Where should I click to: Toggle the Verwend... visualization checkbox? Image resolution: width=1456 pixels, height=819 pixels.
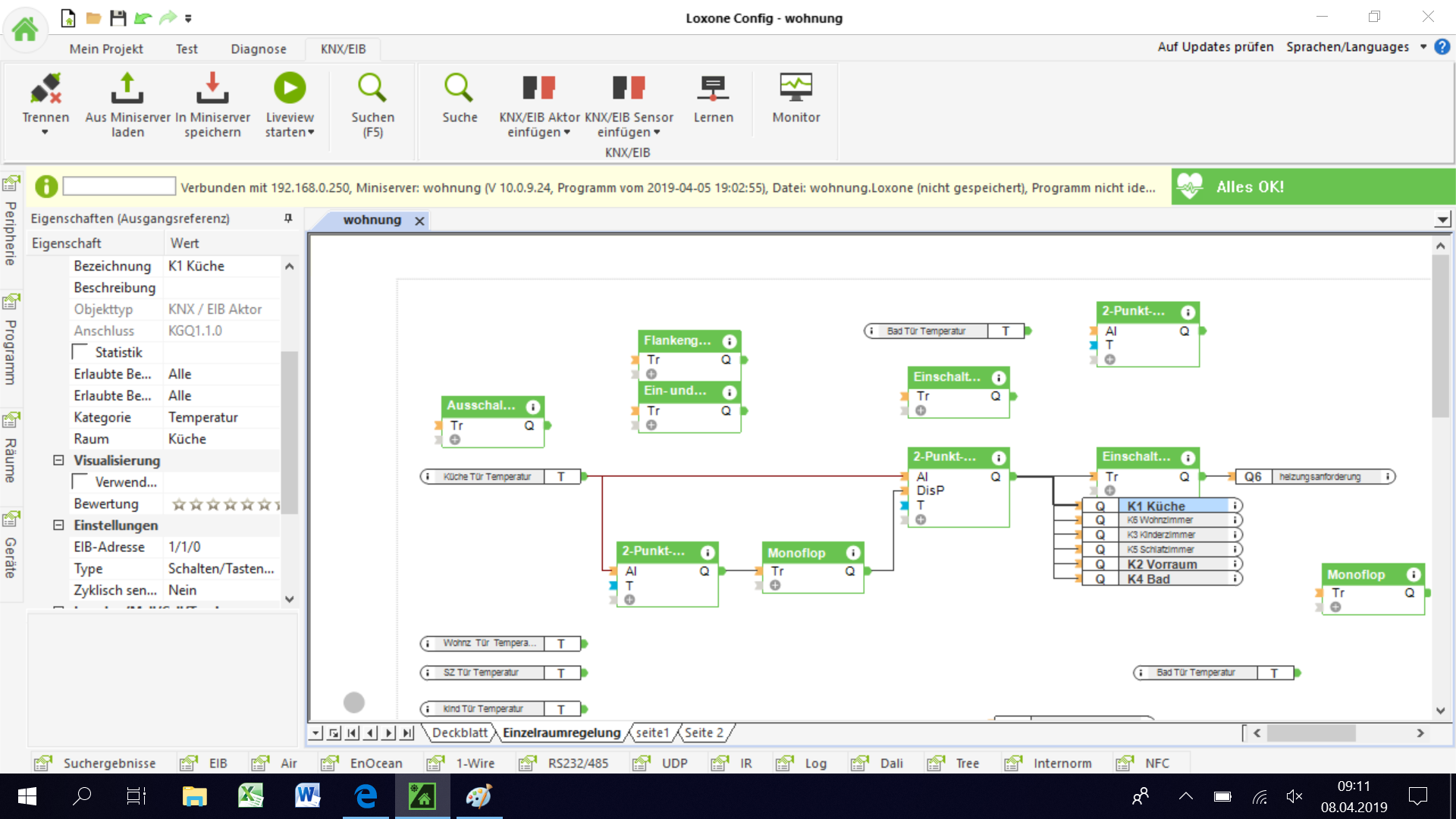[80, 482]
